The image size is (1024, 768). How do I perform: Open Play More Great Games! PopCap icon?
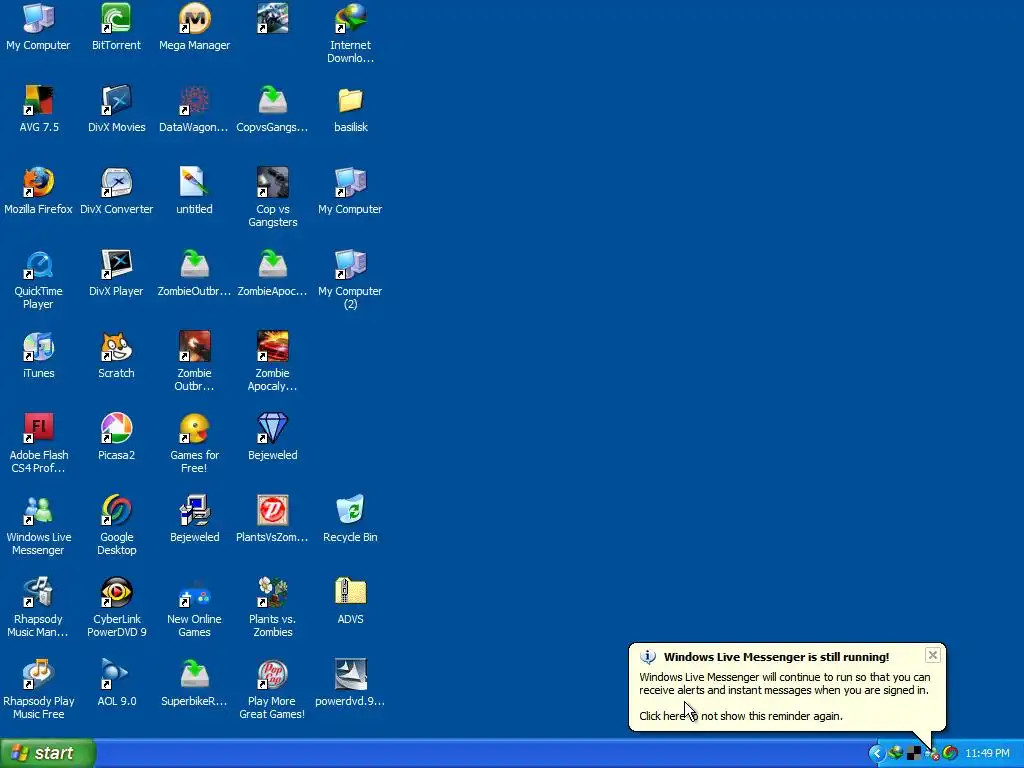(272, 690)
